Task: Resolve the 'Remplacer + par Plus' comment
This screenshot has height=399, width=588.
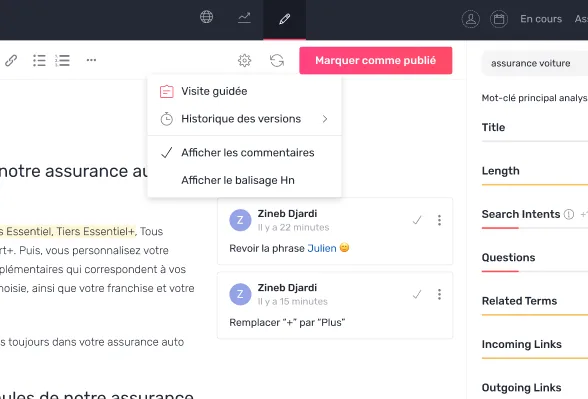Action: (x=417, y=294)
